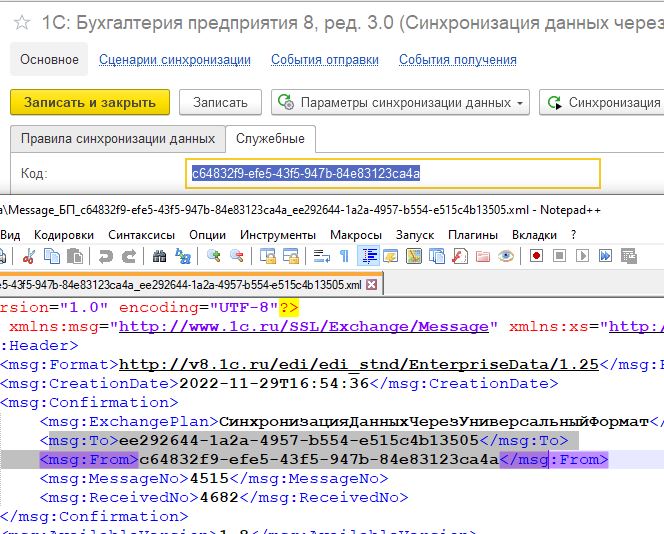664x534 pixels.
Task: Open the Folder as Workspace icon
Action: (483, 256)
